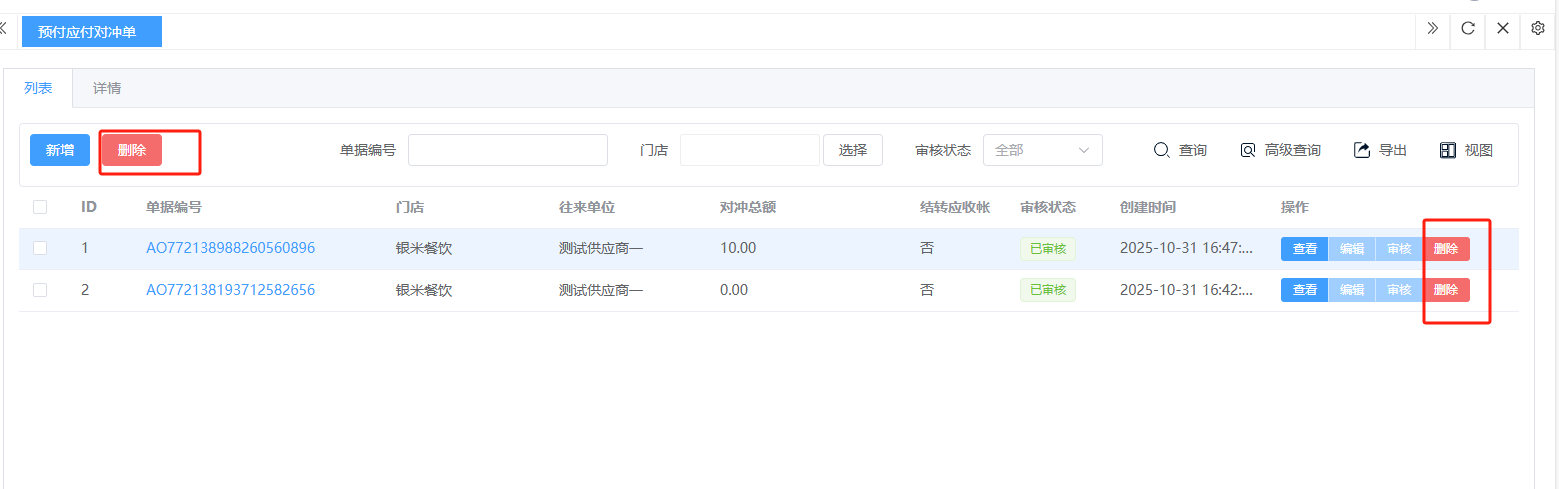Click the 单据编号 input field

[507, 150]
